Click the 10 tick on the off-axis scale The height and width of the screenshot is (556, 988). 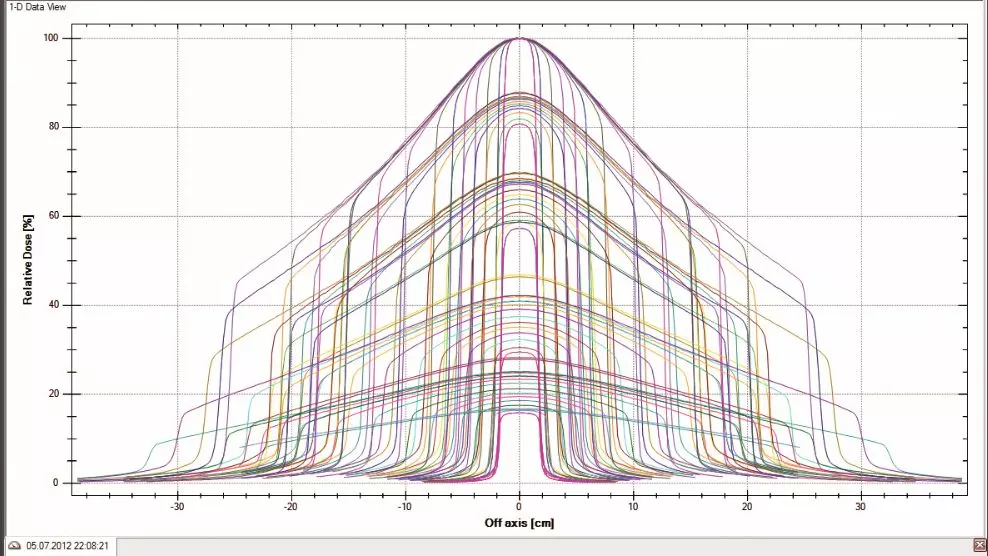click(633, 506)
